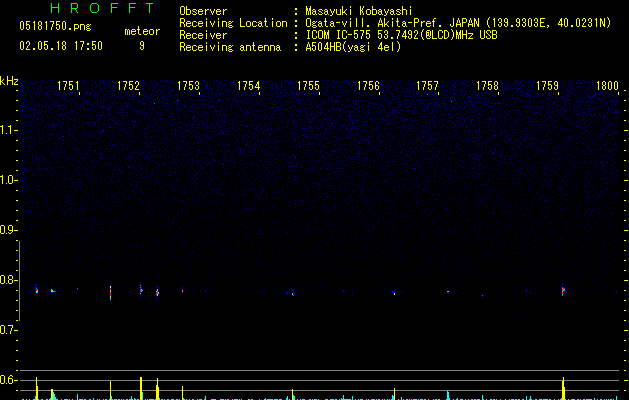Click the date stamp 02.05.18 17:50

(x=61, y=46)
